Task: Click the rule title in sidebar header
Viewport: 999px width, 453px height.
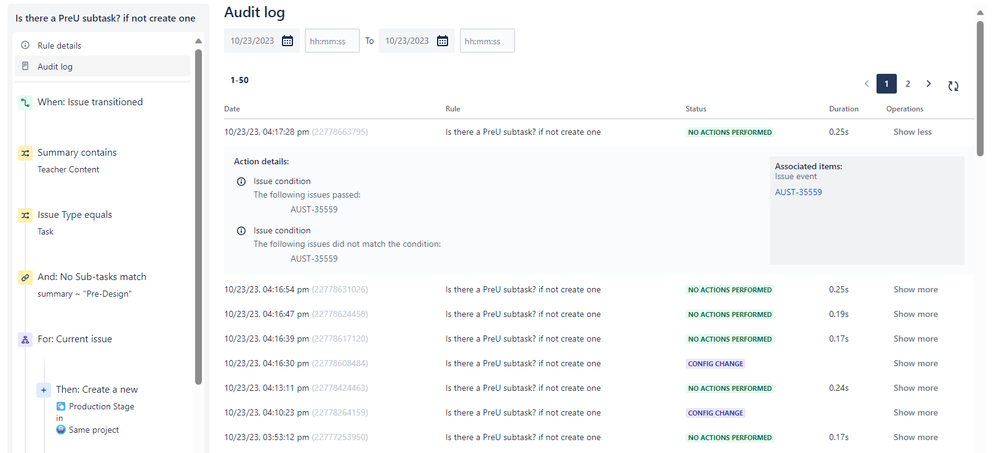Action: pos(105,18)
